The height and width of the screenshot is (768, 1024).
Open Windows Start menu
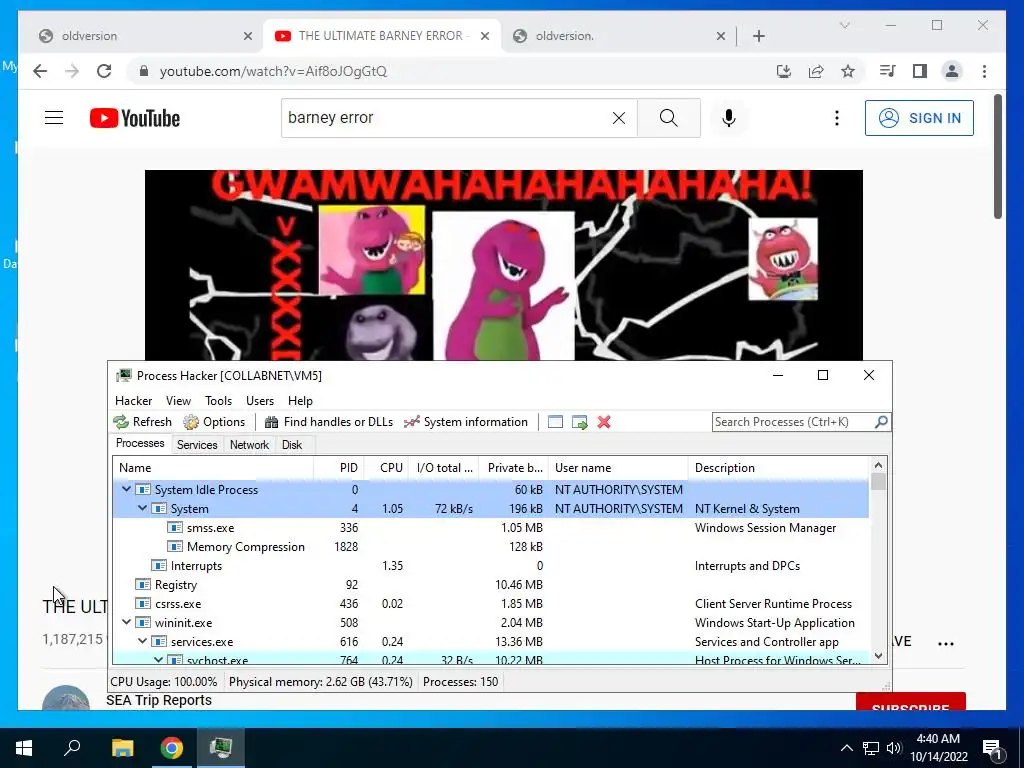pos(24,748)
